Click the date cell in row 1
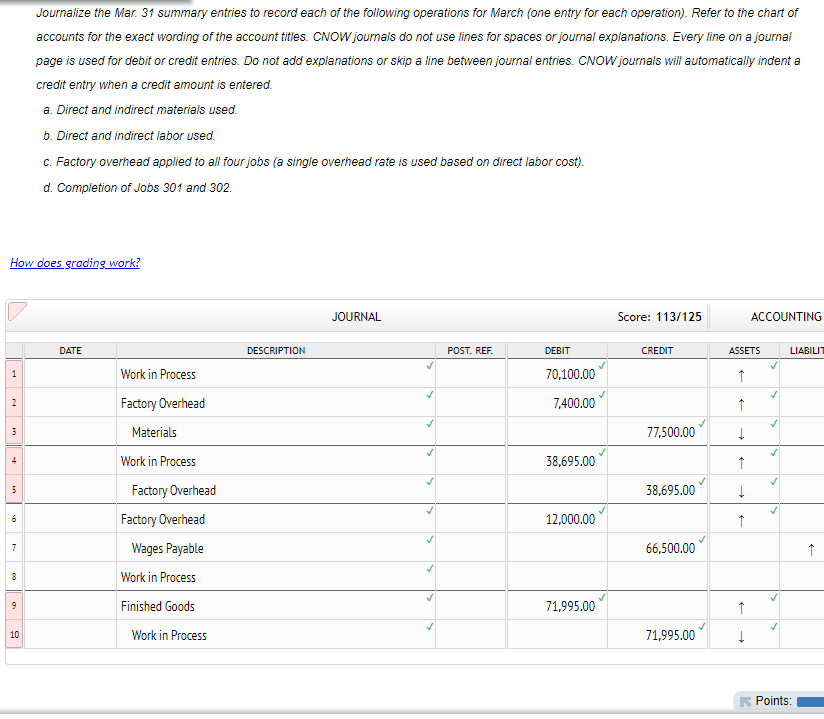Viewport: 824px width, 719px height. coord(70,374)
